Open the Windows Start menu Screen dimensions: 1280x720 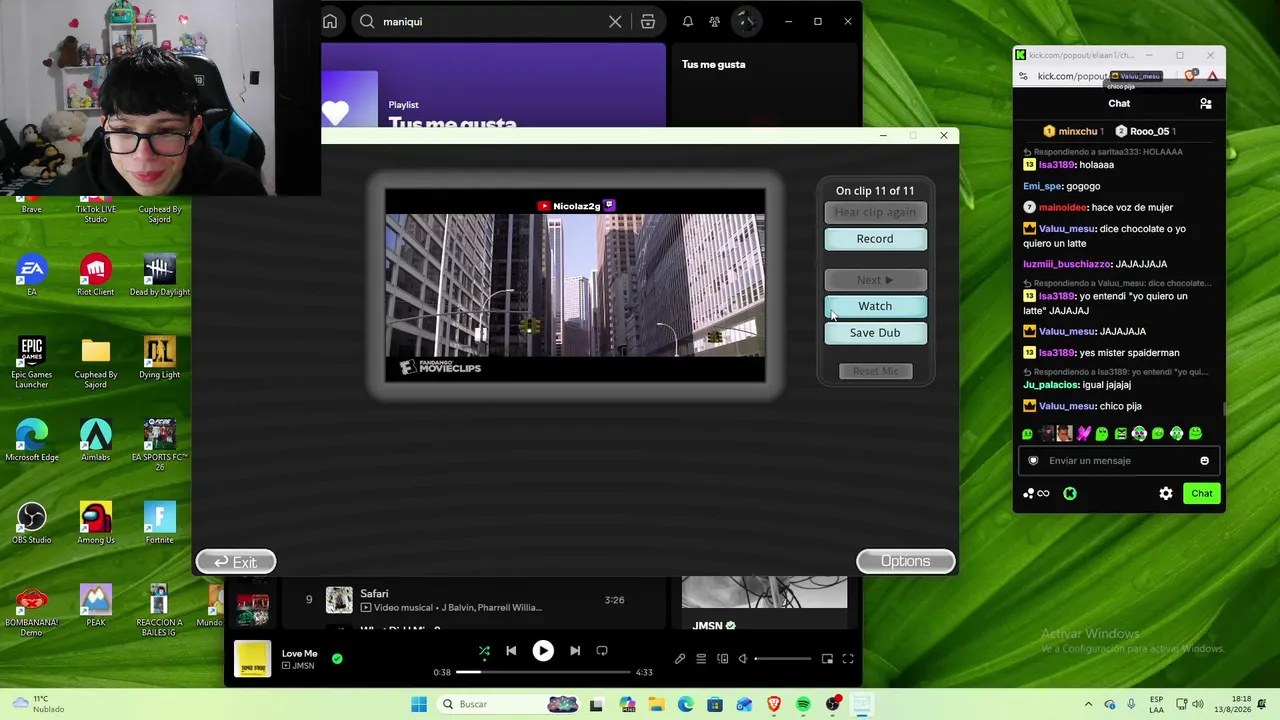(x=419, y=704)
